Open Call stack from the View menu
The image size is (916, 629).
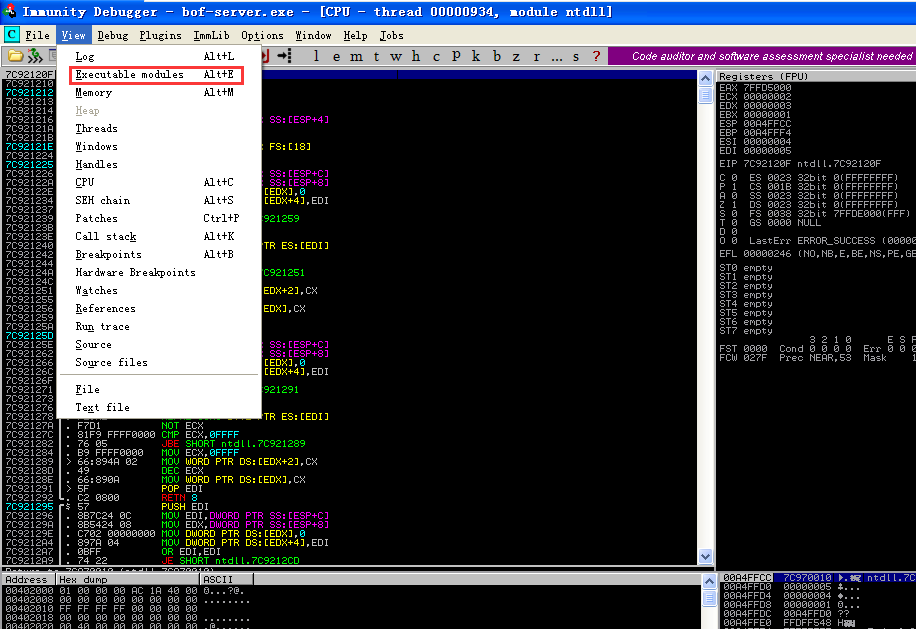(159, 237)
